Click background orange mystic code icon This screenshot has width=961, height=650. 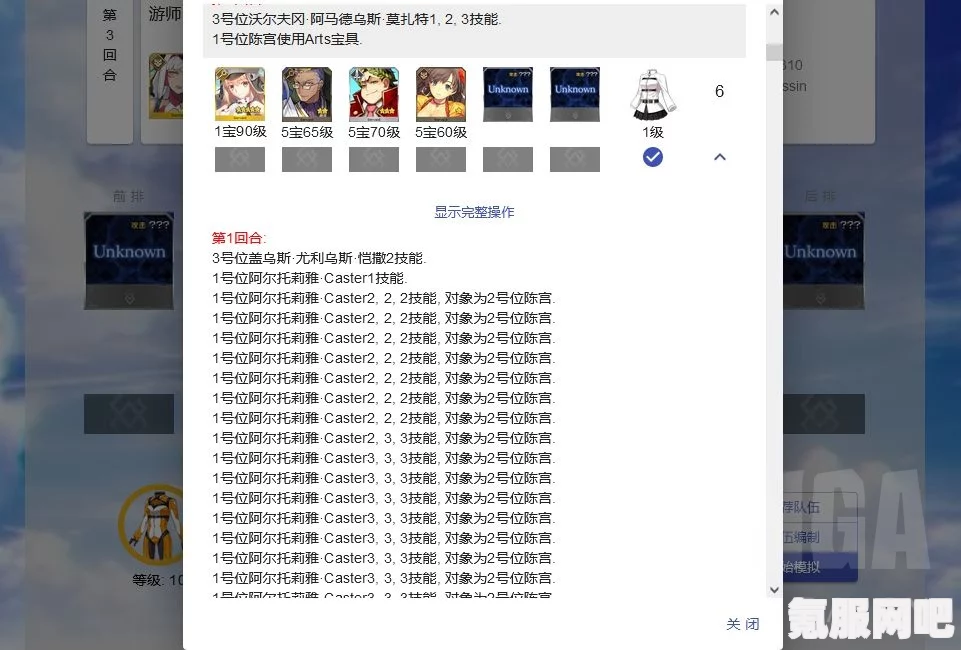152,524
